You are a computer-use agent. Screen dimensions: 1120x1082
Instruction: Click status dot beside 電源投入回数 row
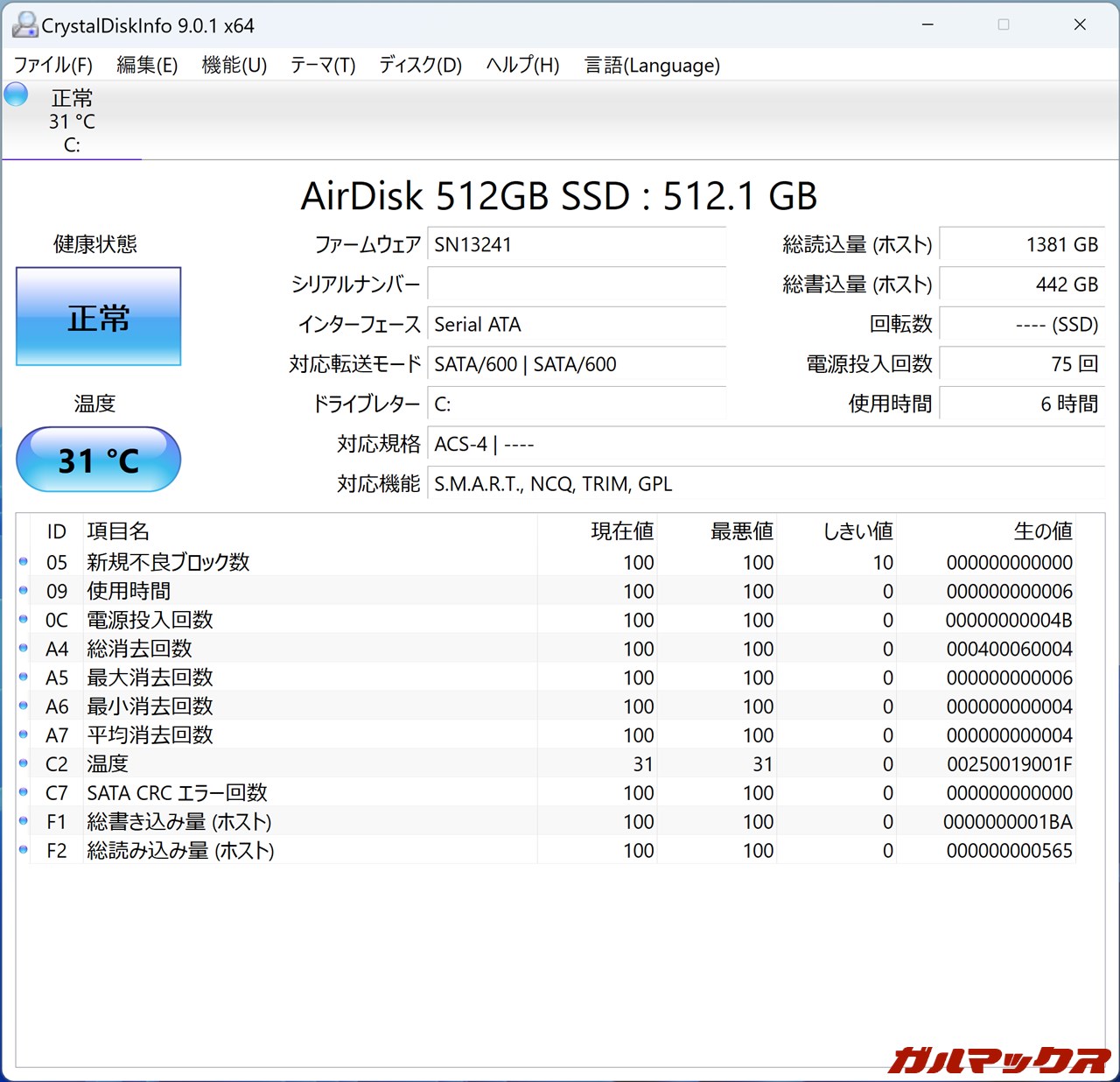pyautogui.click(x=24, y=620)
